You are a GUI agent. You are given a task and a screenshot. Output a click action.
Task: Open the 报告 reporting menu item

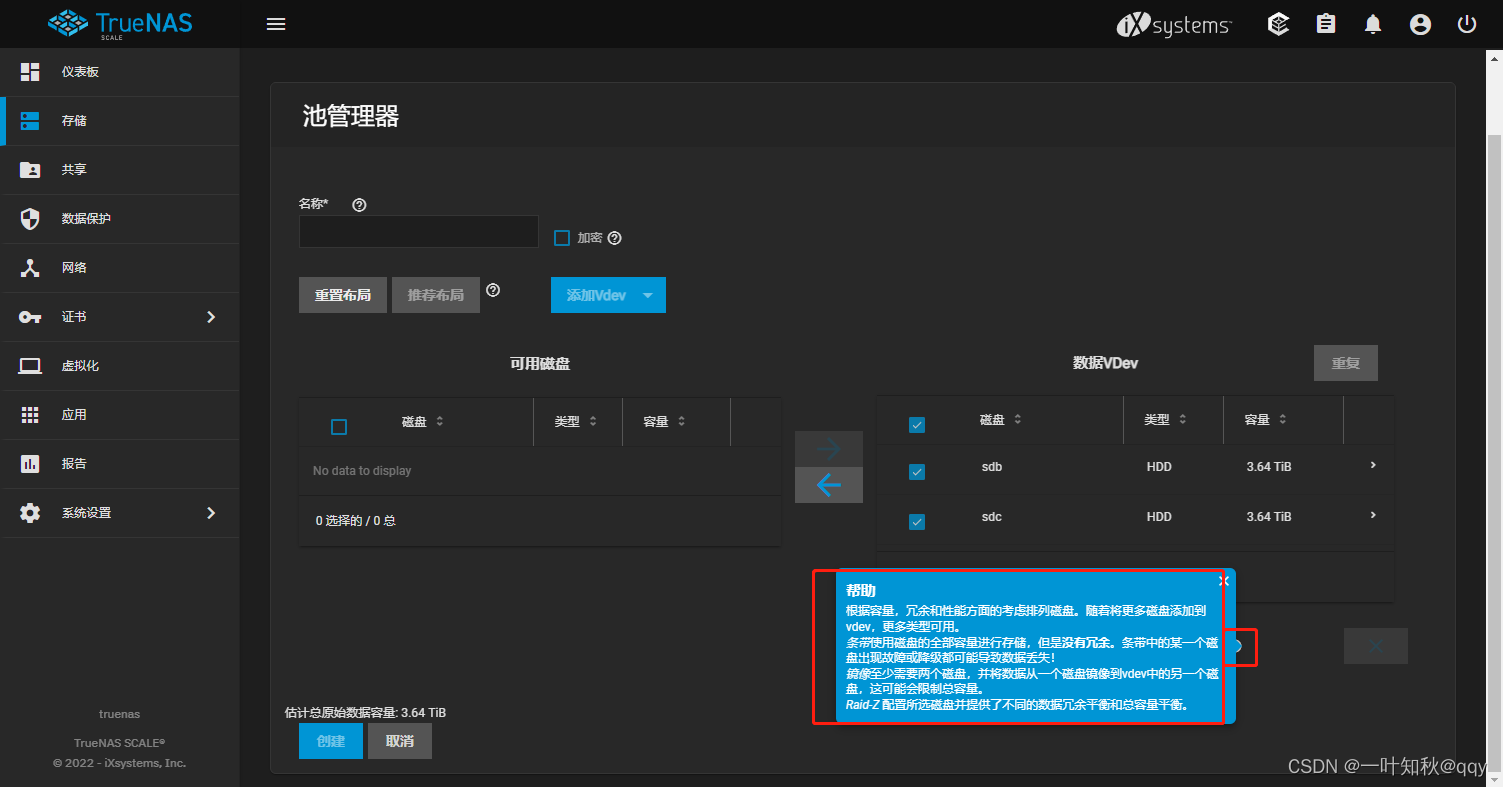(120, 464)
